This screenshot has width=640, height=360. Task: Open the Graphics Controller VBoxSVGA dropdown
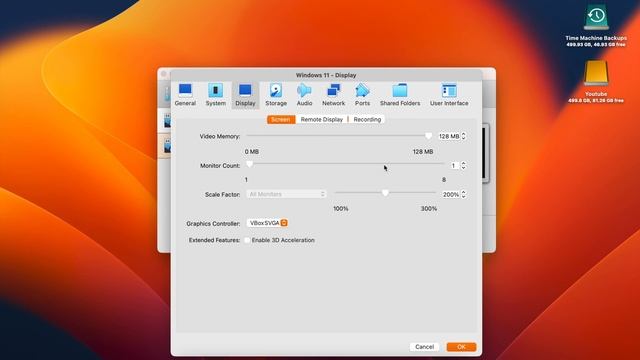tap(267, 223)
